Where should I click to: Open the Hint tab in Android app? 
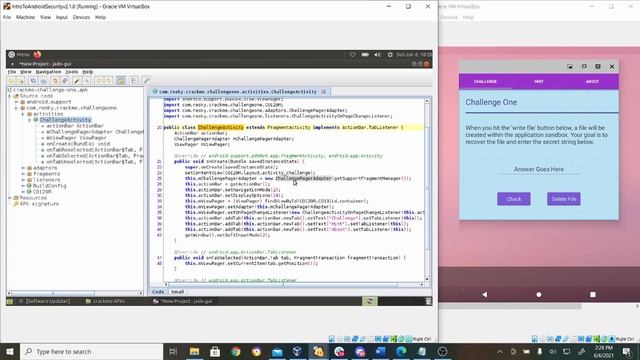pos(539,82)
